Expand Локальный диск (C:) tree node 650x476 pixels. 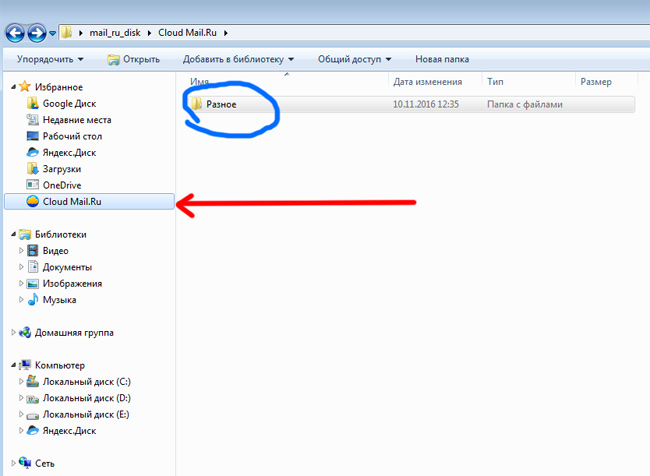click(21, 382)
